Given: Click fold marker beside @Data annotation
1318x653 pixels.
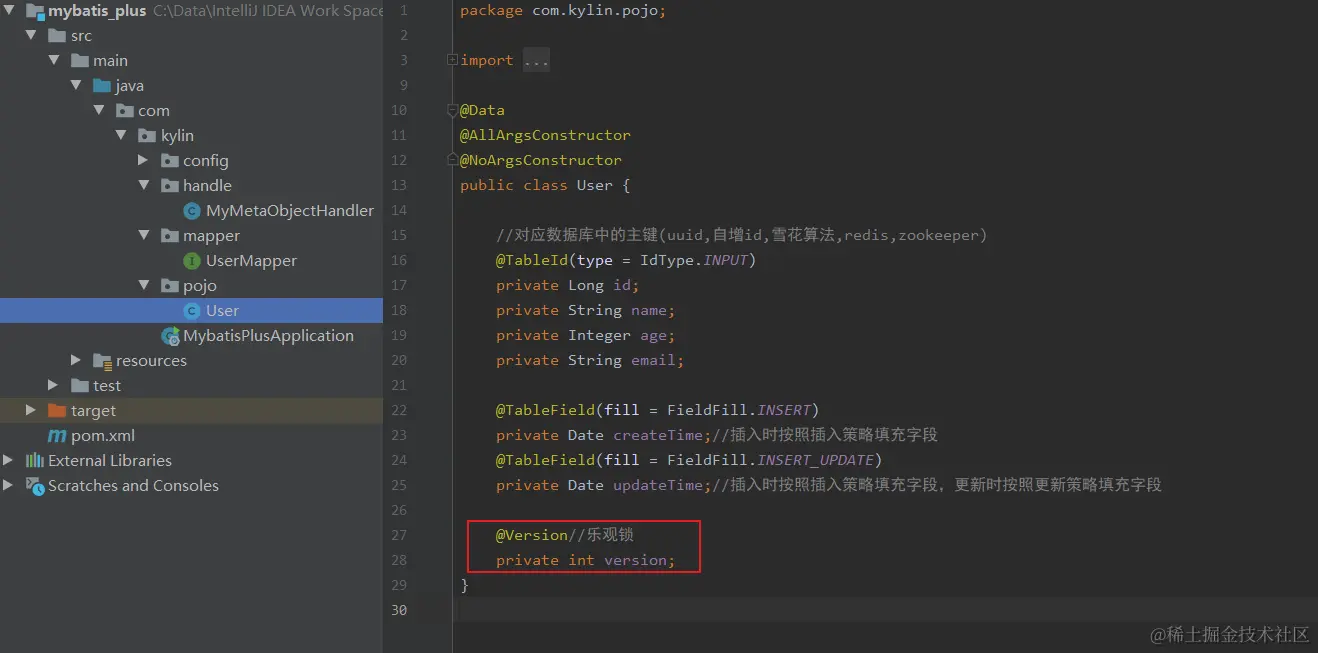Looking at the screenshot, I should [452, 111].
